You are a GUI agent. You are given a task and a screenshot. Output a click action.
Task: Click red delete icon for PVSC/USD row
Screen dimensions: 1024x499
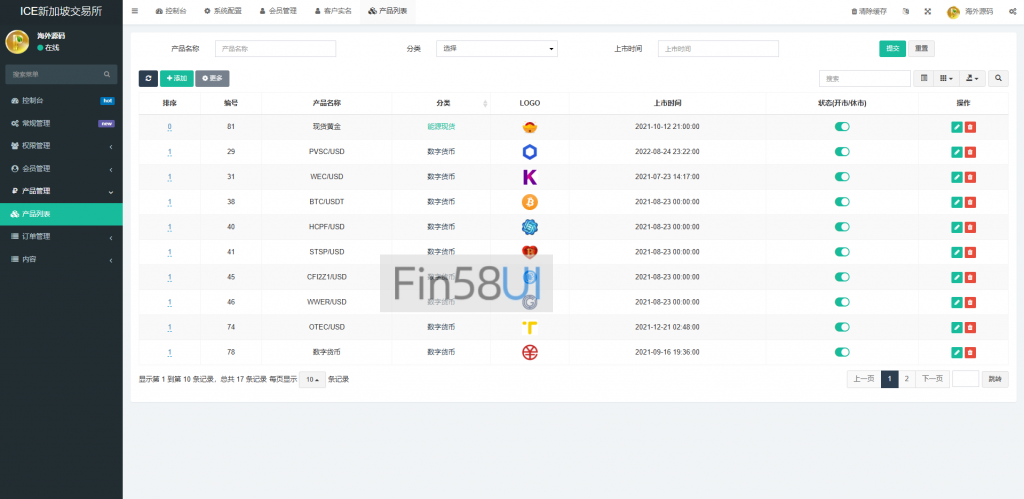(970, 152)
